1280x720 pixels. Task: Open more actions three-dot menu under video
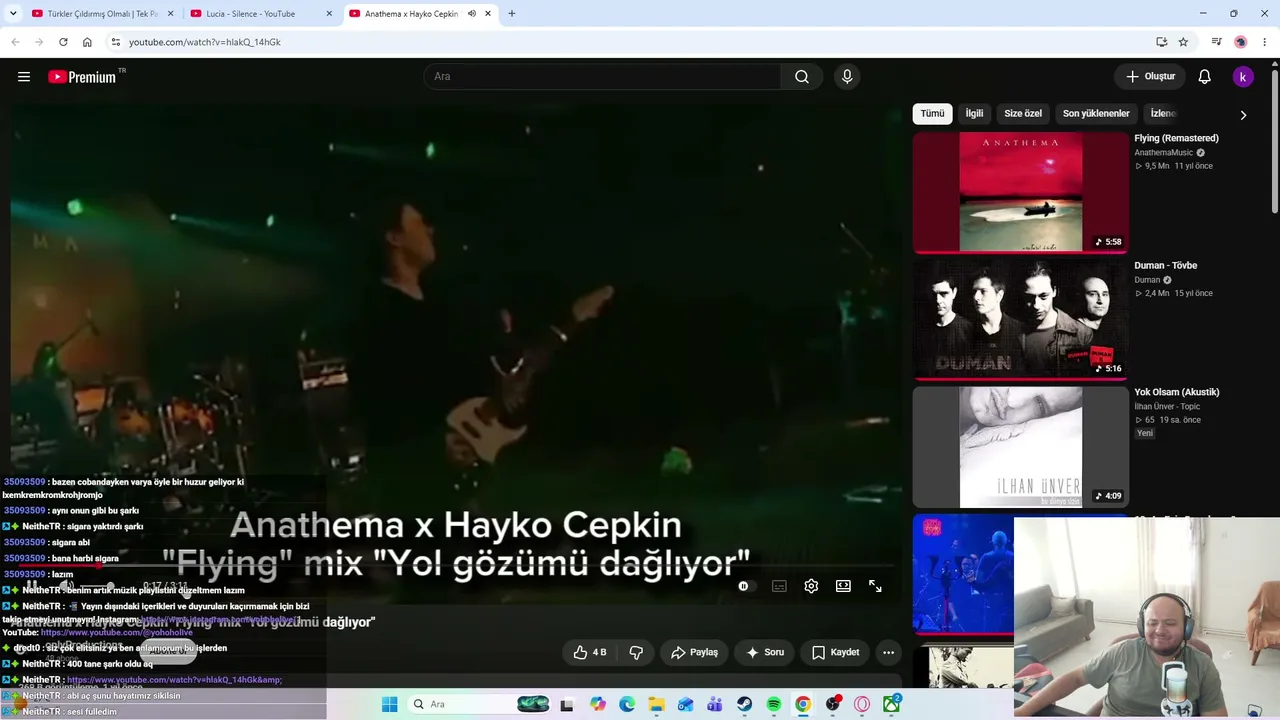click(888, 652)
